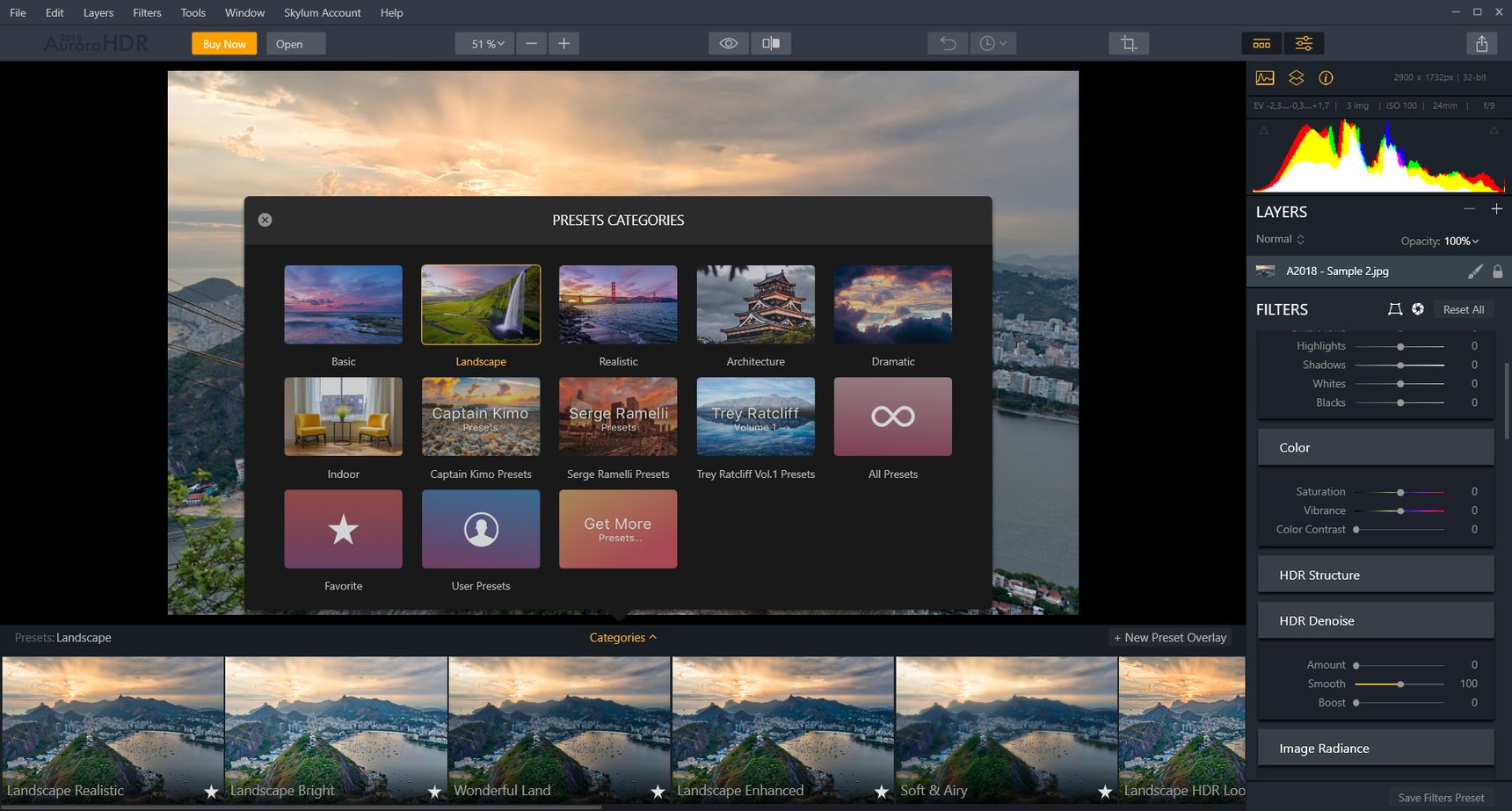Image resolution: width=1512 pixels, height=811 pixels.
Task: Click the brush mask icon on the layer
Action: pos(1475,272)
